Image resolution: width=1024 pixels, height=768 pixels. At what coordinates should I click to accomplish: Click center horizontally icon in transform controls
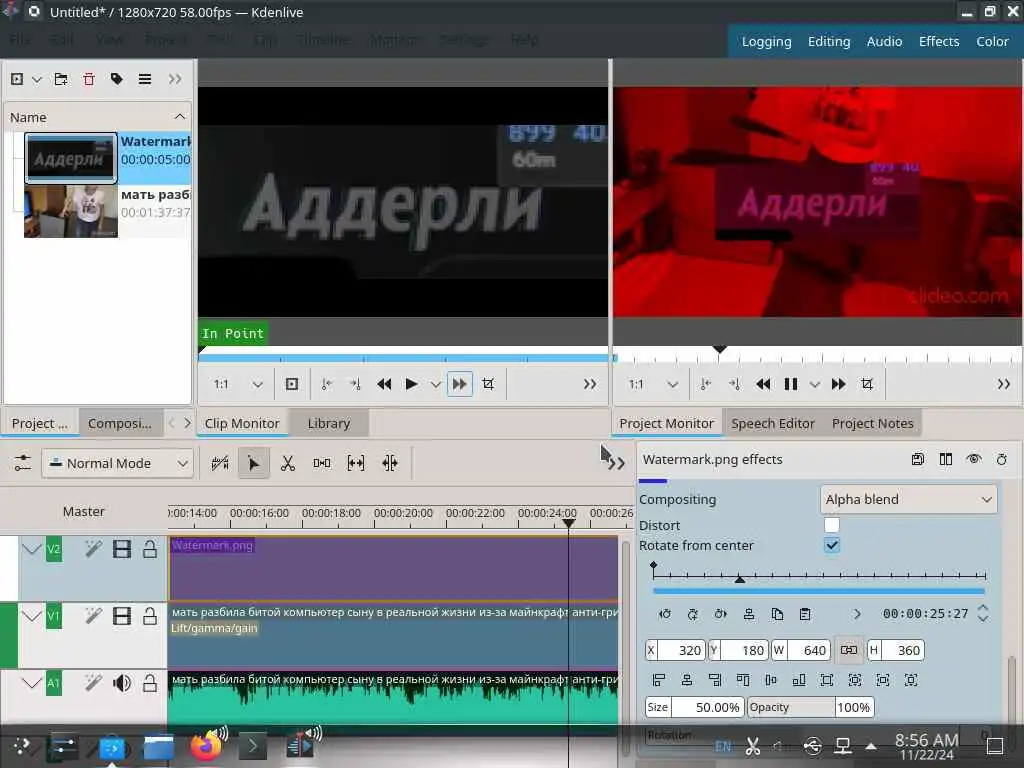click(x=686, y=680)
